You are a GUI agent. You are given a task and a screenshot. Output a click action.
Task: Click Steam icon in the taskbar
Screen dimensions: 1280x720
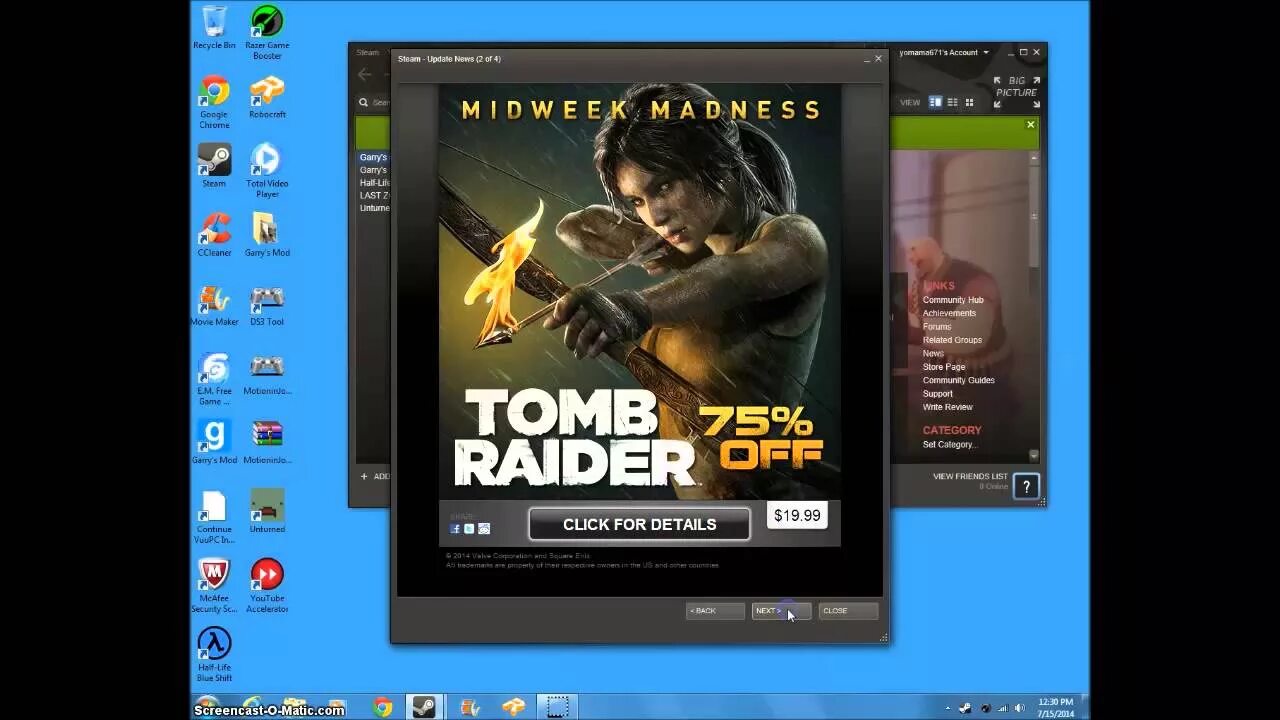pos(424,707)
